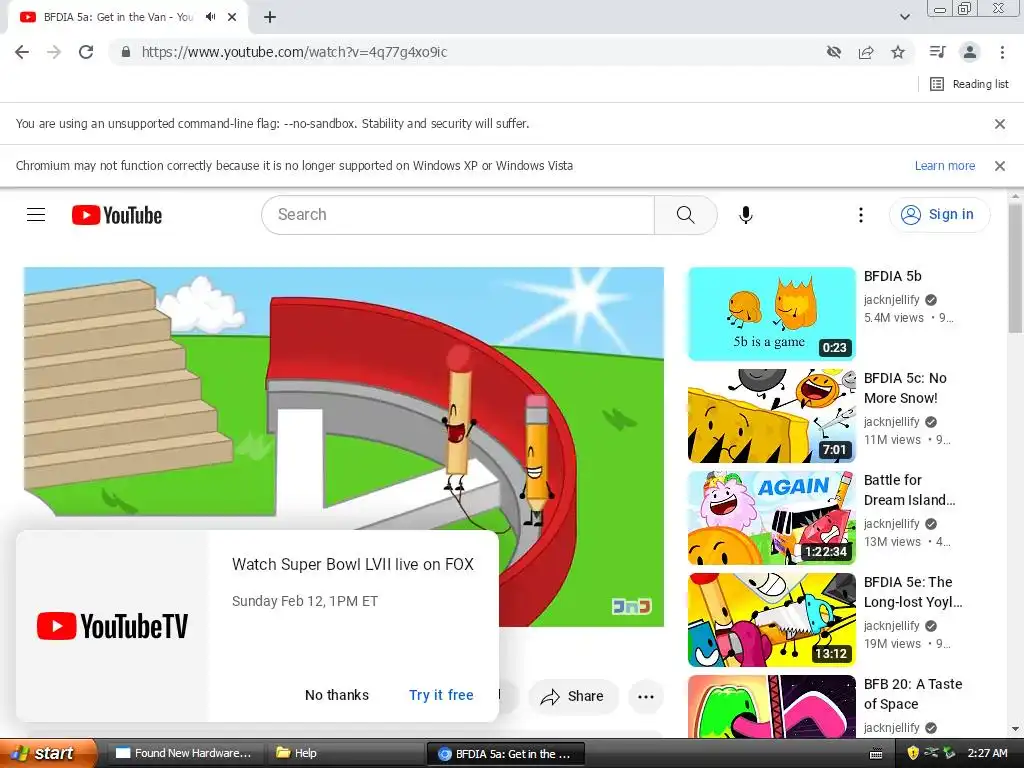
Task: Mute the tab via speaker icon
Action: click(x=210, y=17)
